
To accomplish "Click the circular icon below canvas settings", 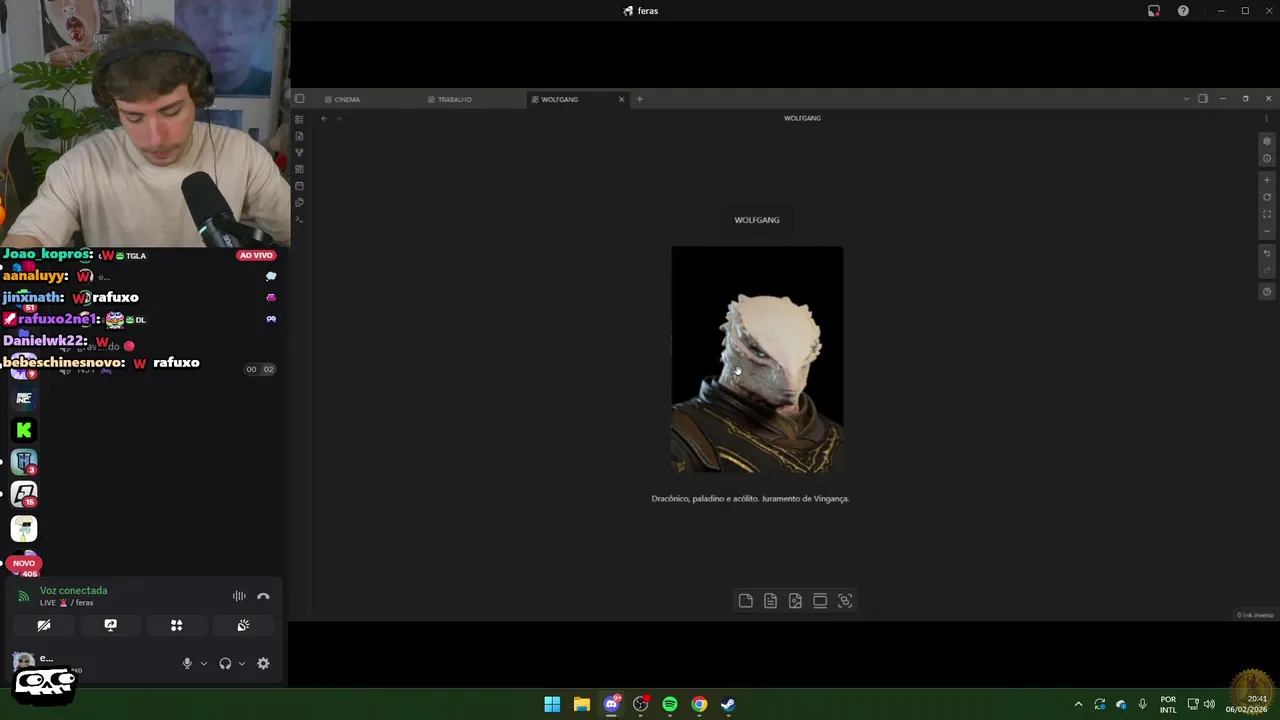I will click(x=1267, y=158).
